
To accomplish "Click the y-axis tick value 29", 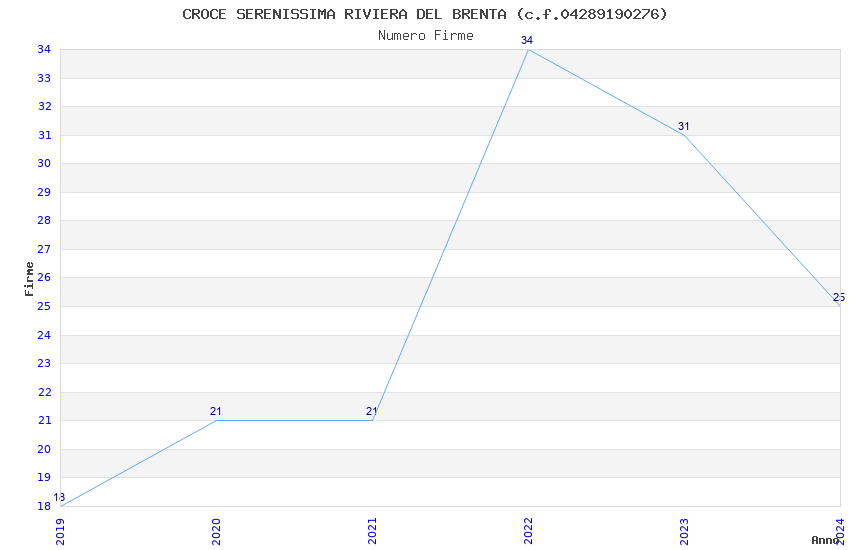I will [44, 192].
